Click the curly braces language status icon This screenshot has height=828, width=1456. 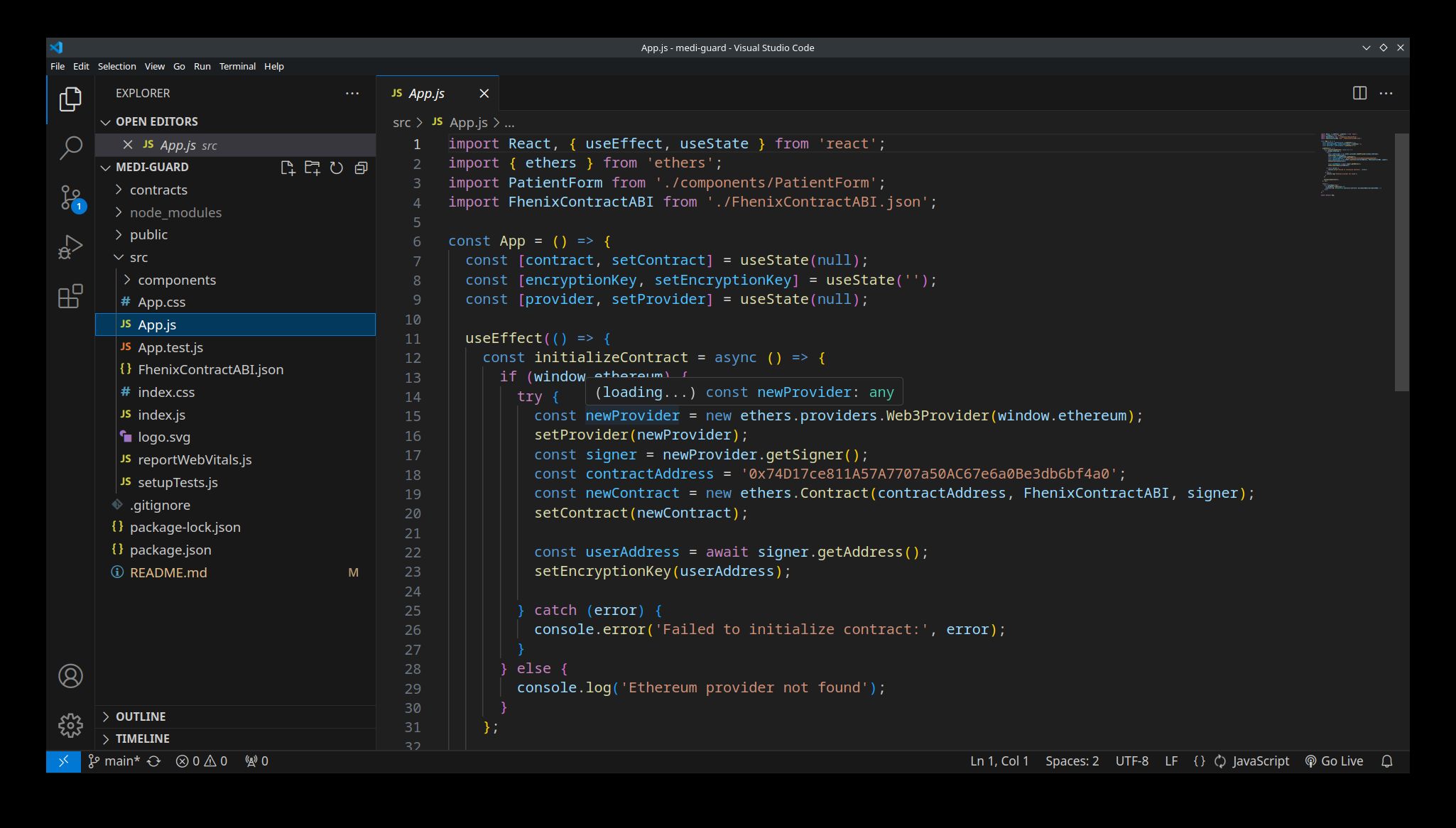tap(1199, 761)
